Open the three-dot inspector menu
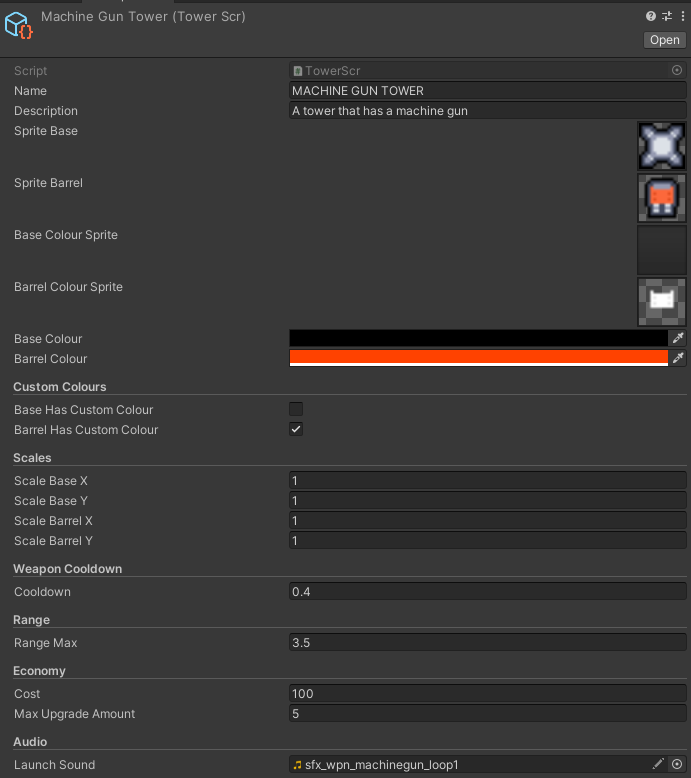 [x=683, y=16]
